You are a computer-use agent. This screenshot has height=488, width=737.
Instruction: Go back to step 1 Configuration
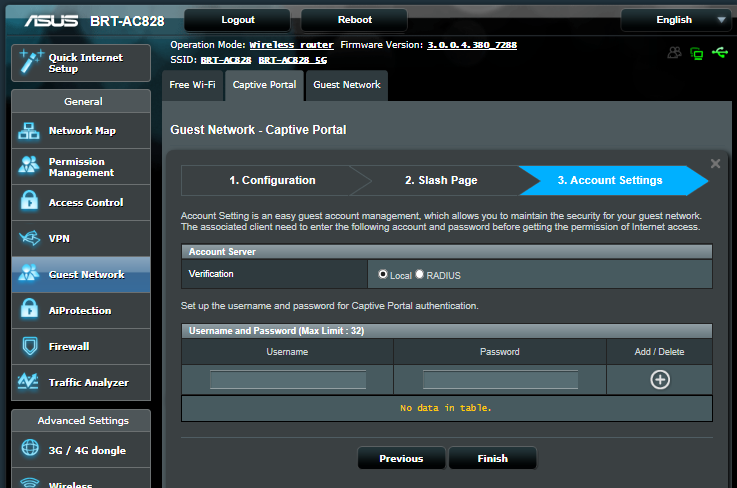[x=271, y=181]
